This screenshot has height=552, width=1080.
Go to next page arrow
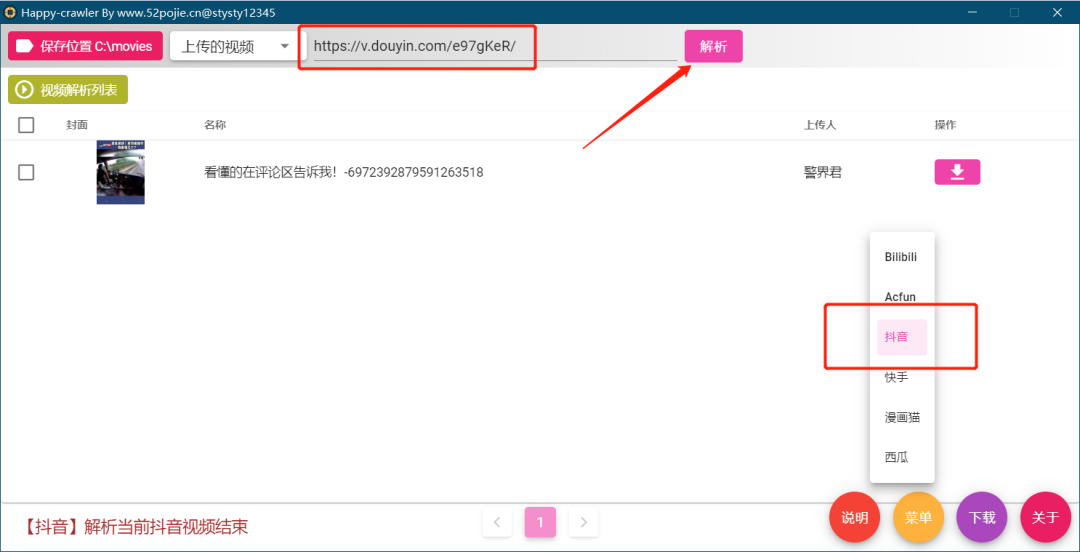[583, 522]
